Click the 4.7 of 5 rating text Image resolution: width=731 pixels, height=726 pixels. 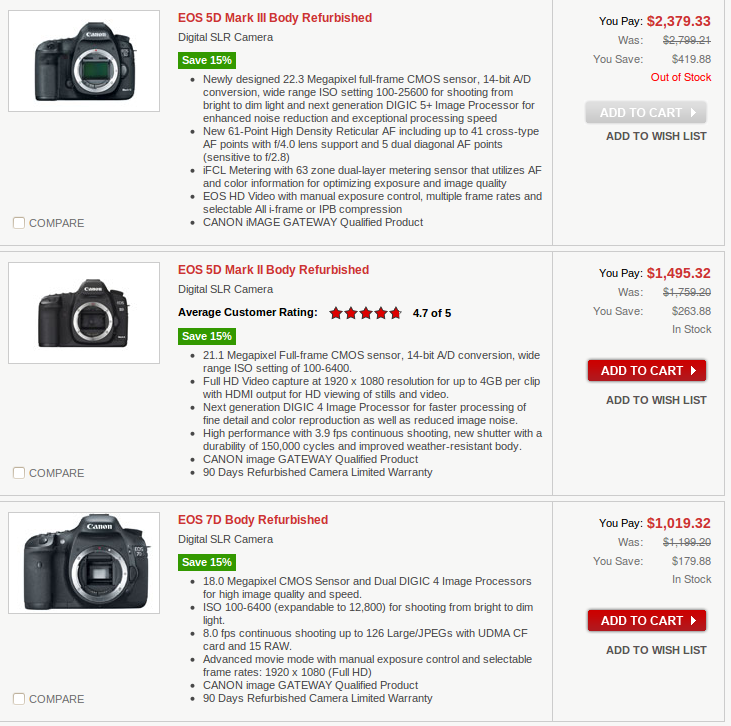(432, 313)
